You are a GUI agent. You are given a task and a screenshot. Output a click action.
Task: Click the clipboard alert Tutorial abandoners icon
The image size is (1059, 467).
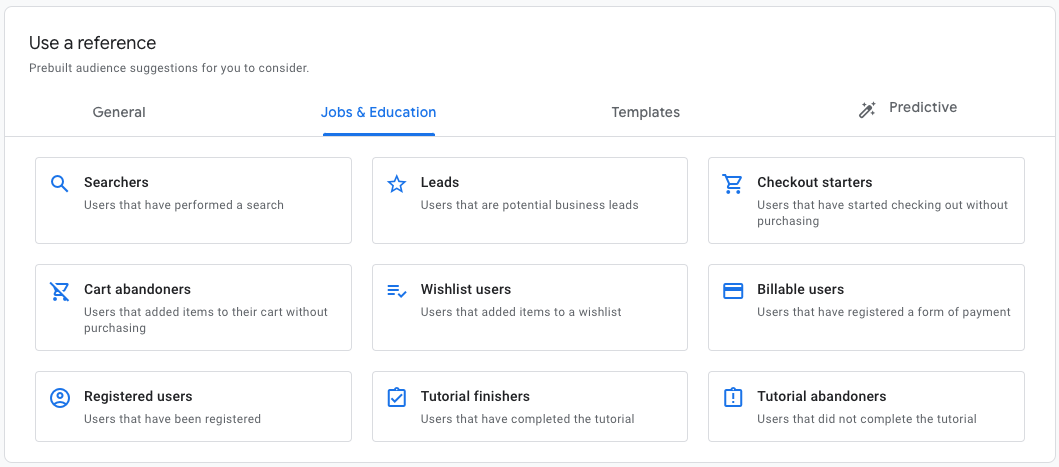pos(733,398)
